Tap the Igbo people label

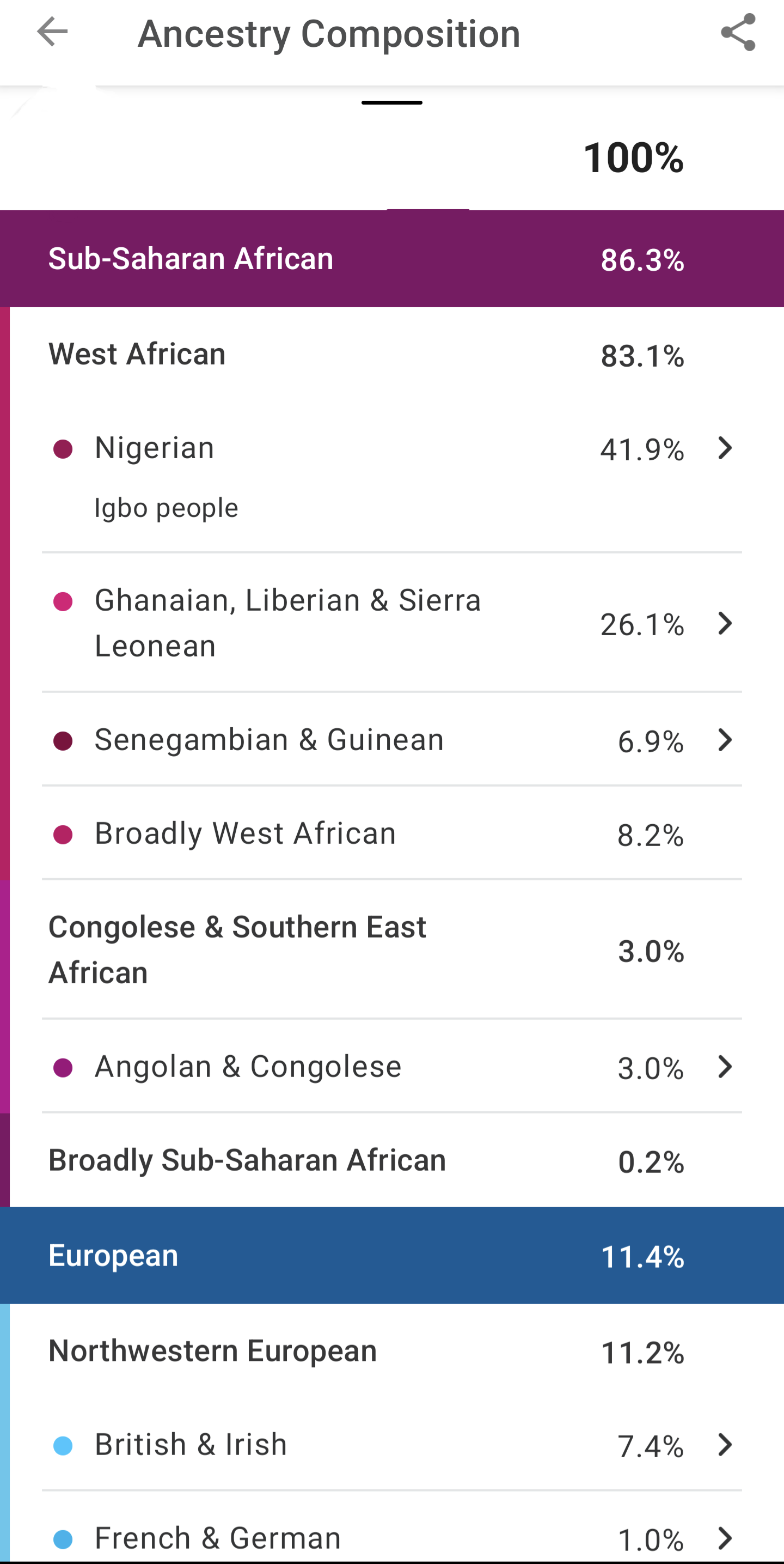(x=166, y=508)
